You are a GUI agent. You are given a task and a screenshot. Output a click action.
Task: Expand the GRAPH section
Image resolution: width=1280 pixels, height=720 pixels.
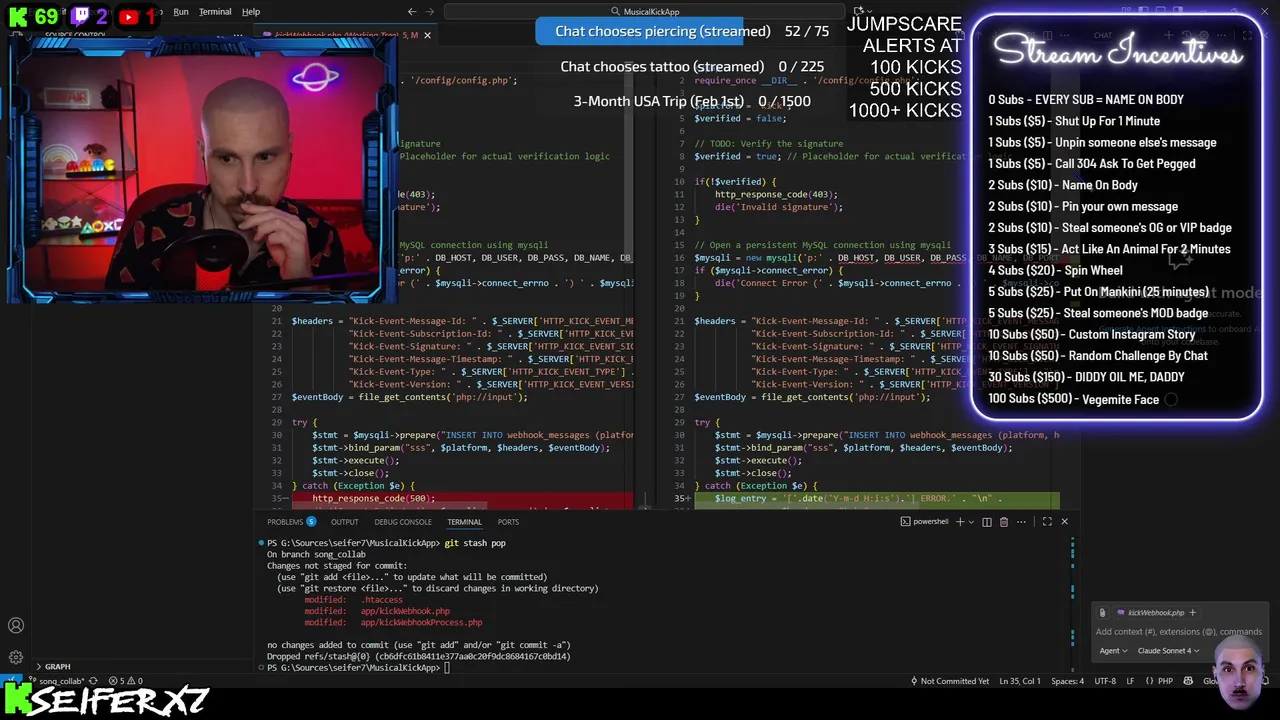tap(57, 667)
